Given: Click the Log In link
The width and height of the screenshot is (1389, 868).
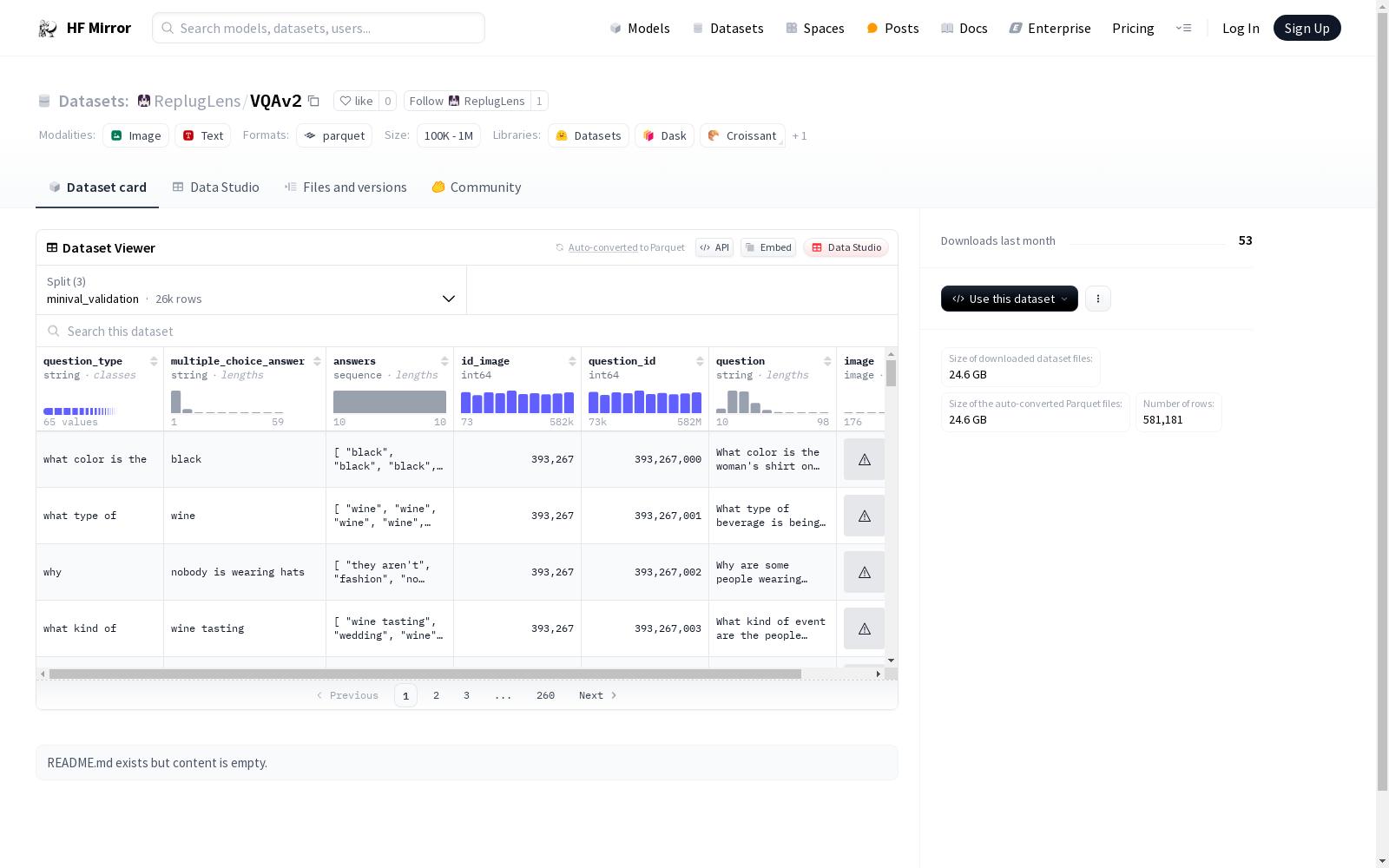Looking at the screenshot, I should click(x=1241, y=28).
